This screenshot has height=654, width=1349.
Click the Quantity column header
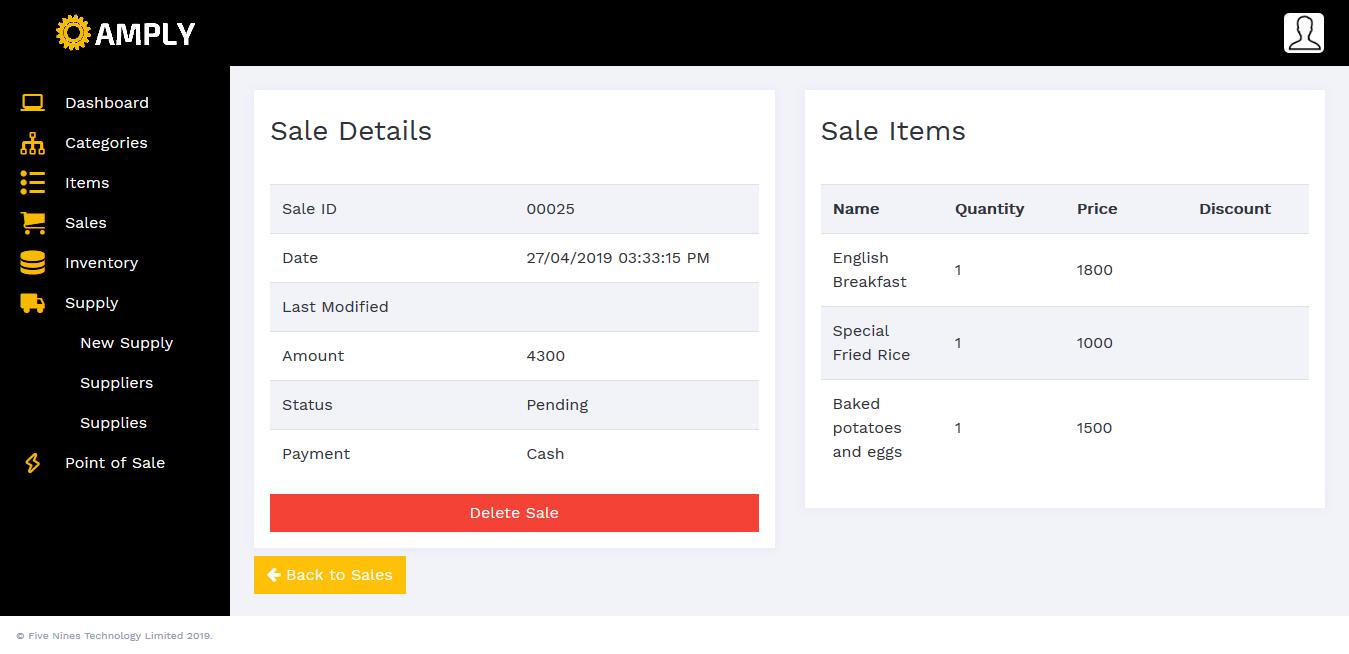click(x=989, y=209)
